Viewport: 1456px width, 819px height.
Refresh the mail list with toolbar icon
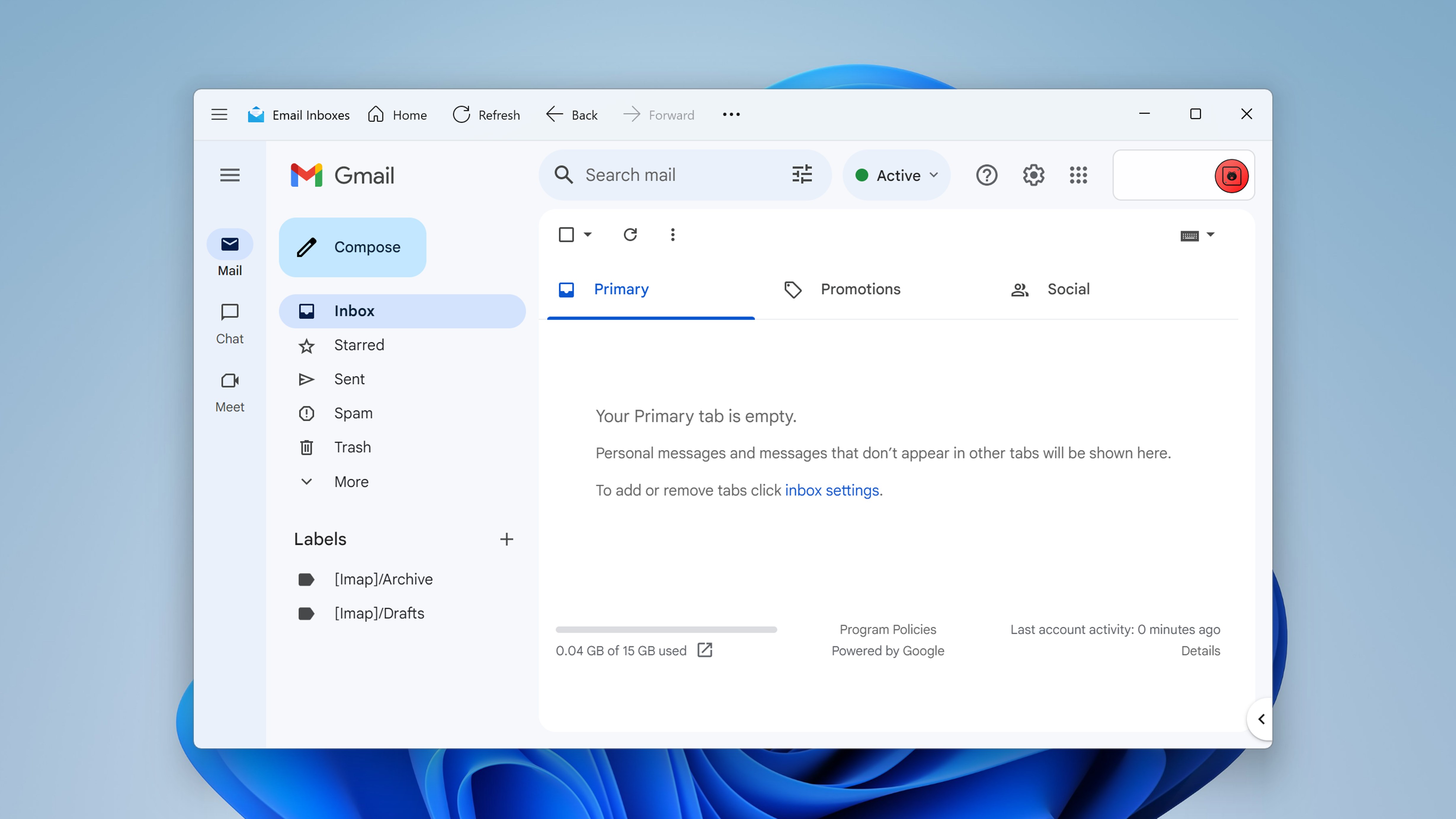630,235
